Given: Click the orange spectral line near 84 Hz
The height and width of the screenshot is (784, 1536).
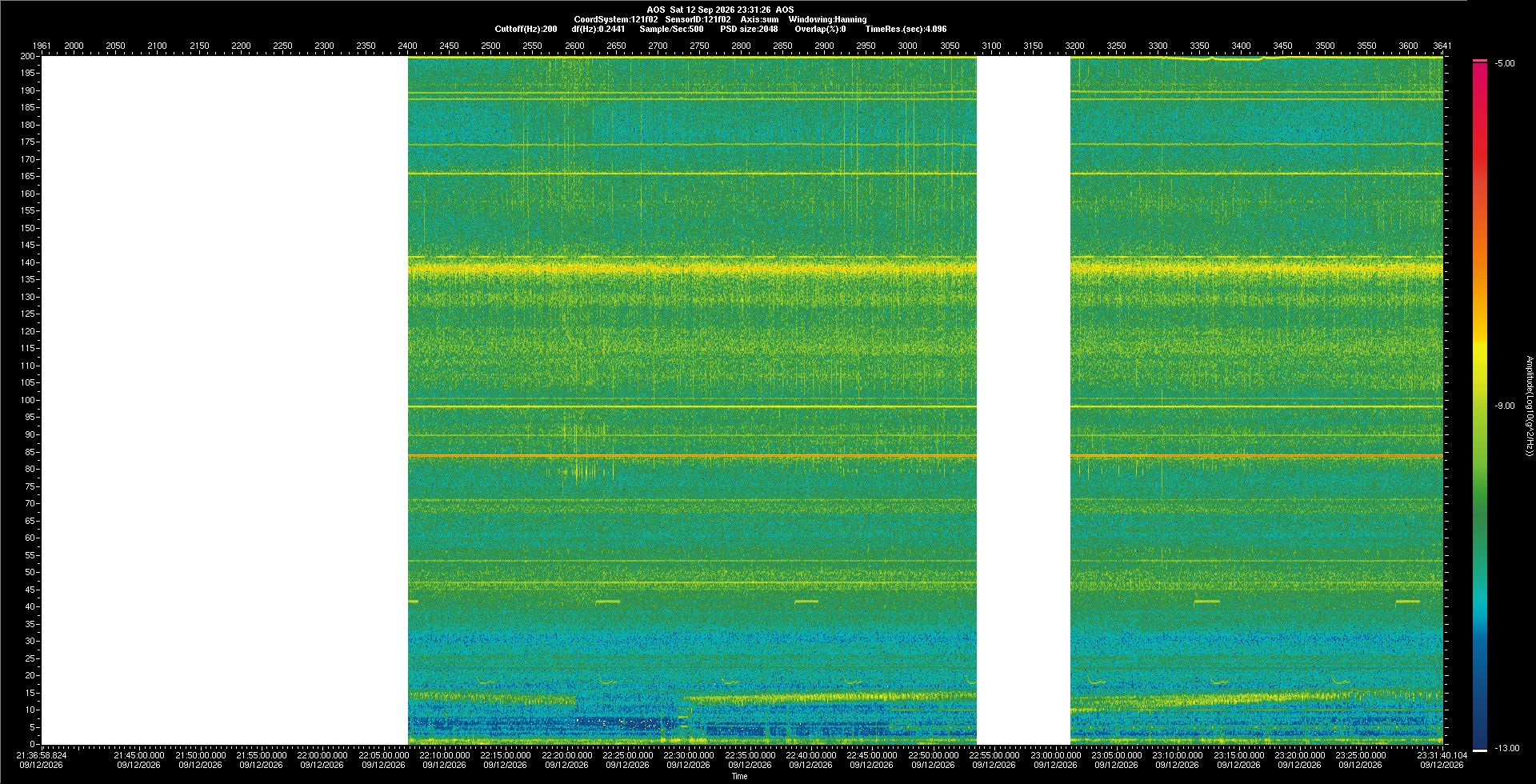Looking at the screenshot, I should pos(925,456).
